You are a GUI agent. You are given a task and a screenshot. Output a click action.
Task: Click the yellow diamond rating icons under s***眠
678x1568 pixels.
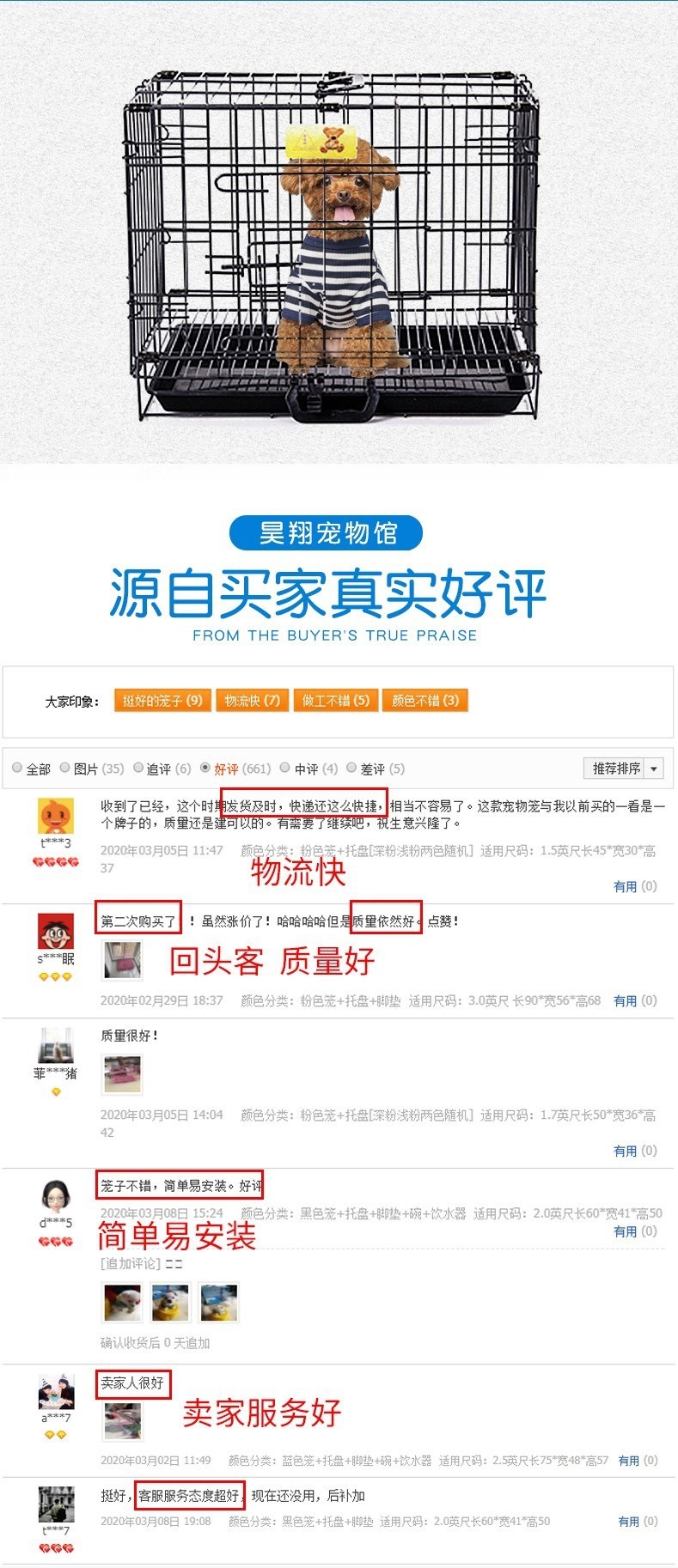coord(56,976)
